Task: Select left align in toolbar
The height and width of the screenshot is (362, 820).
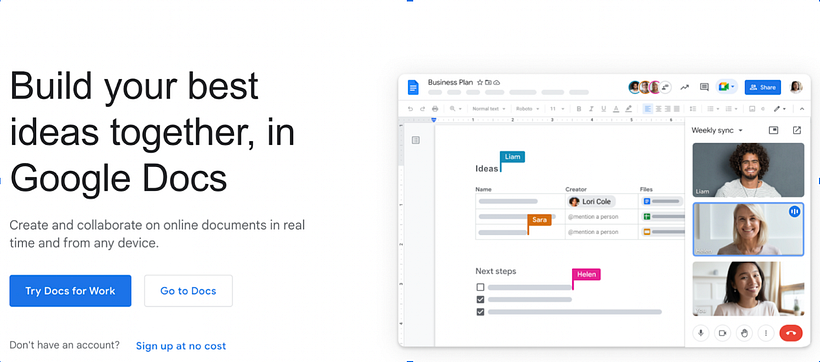Action: pos(648,109)
